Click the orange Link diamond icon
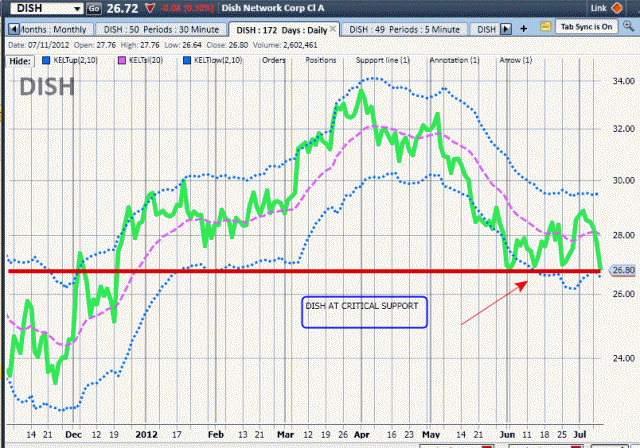Screen dimensions: 640x448 click(617, 8)
